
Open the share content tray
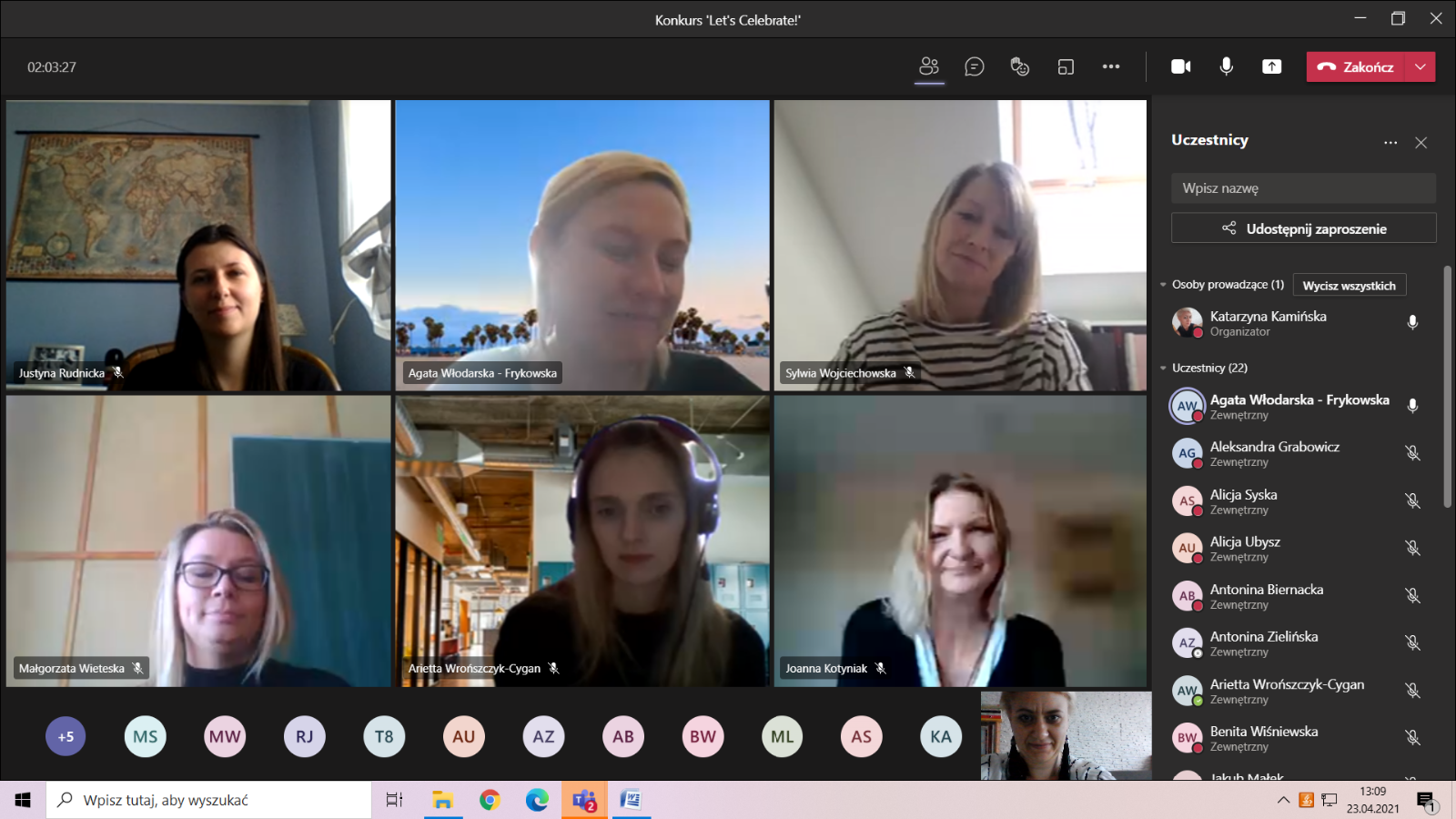pos(1272,66)
